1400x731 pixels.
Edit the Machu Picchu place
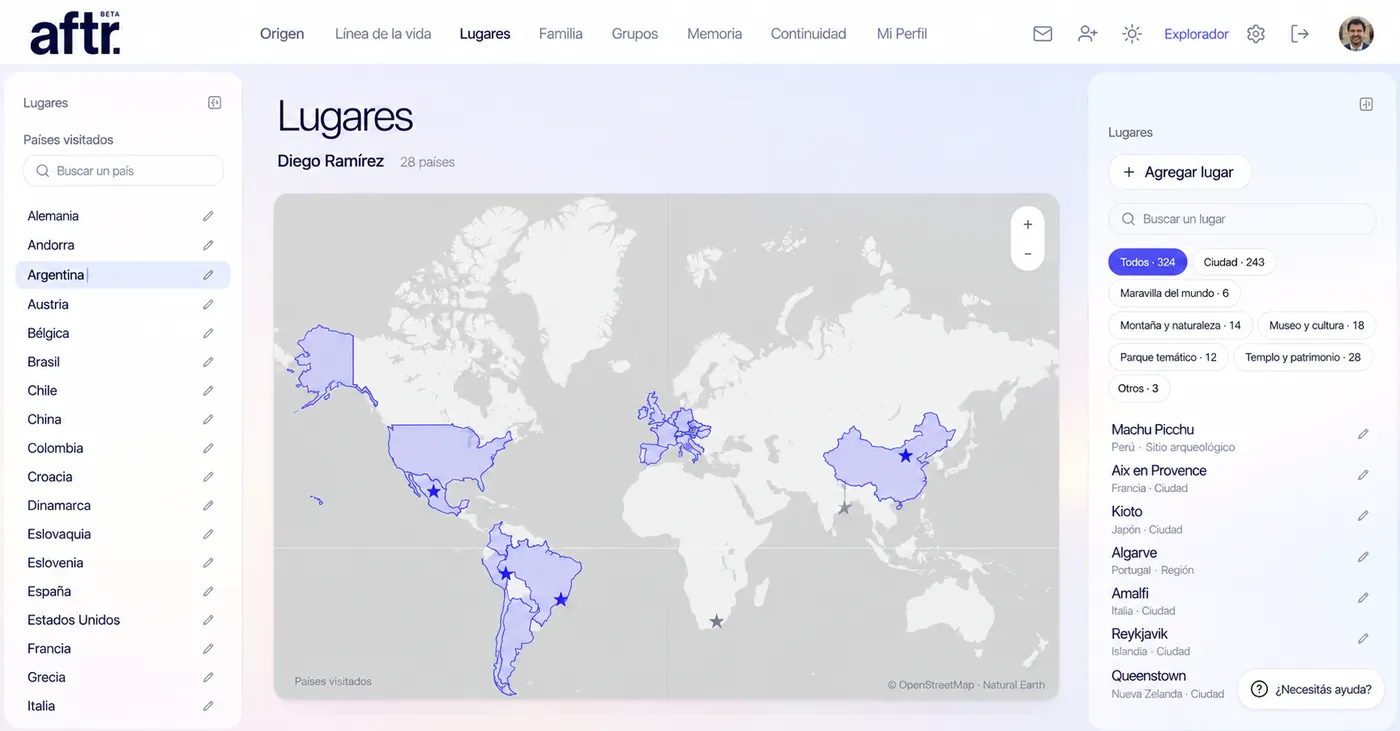coord(1363,434)
